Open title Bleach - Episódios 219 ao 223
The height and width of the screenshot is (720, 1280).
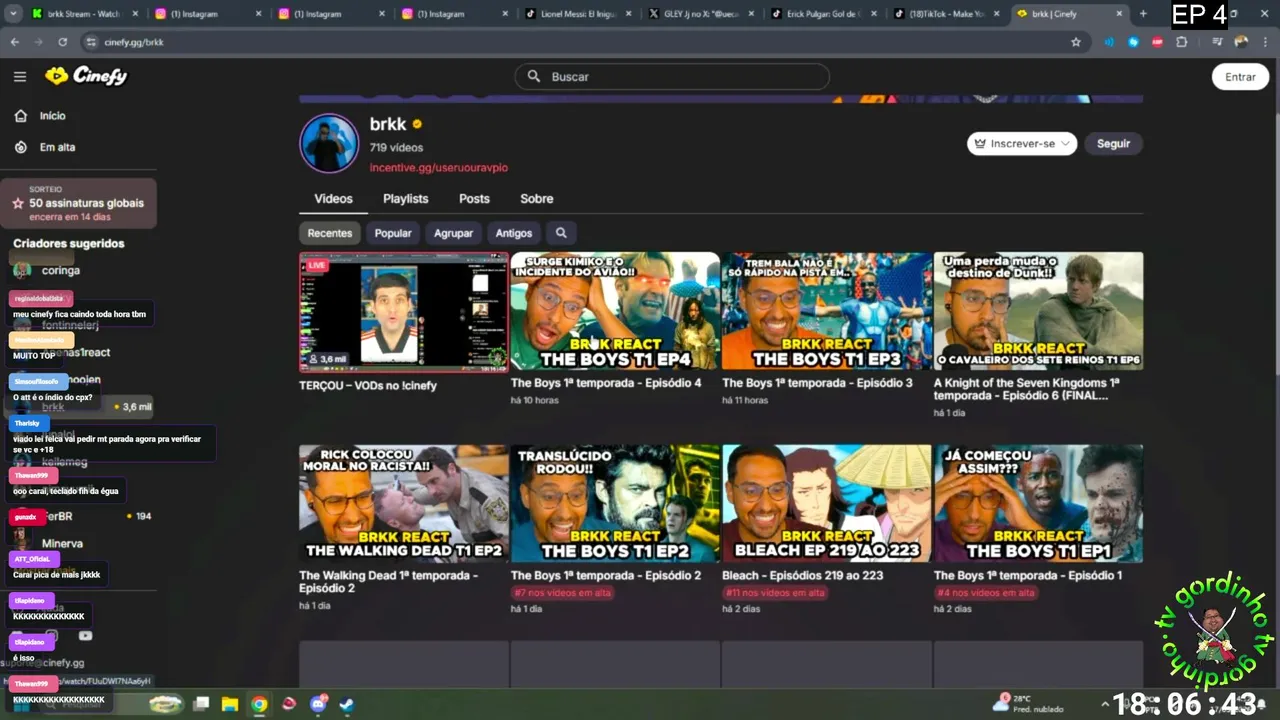(x=803, y=576)
